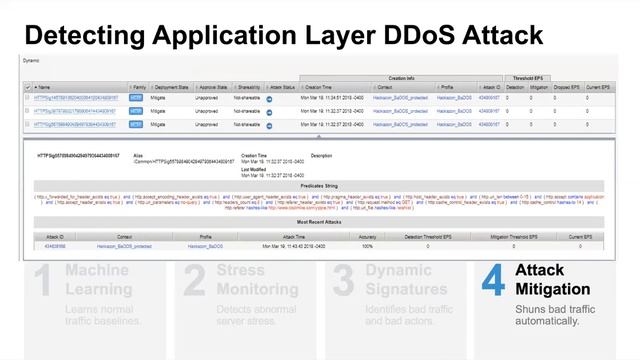Click HTTP family badge in second signature row
This screenshot has height=360, width=640.
(x=136, y=111)
